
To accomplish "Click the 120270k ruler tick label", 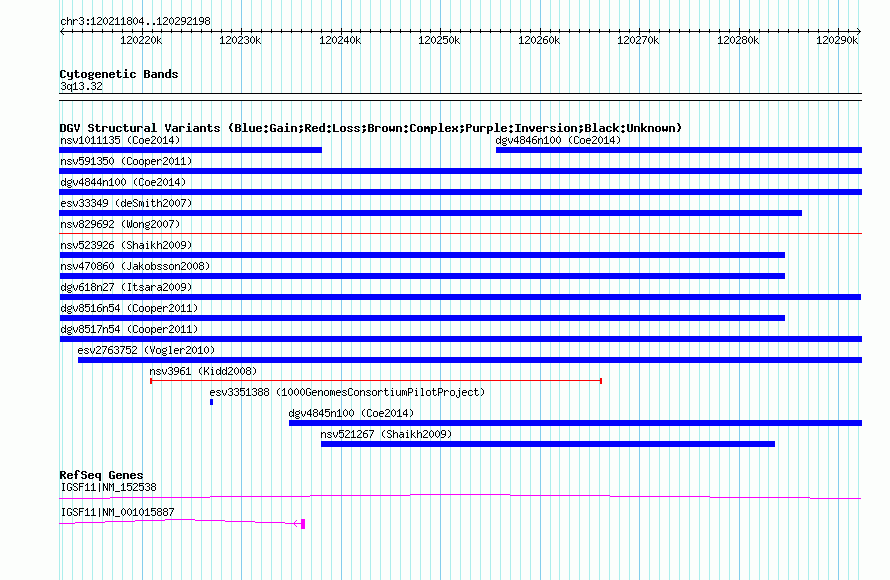I will (x=639, y=40).
